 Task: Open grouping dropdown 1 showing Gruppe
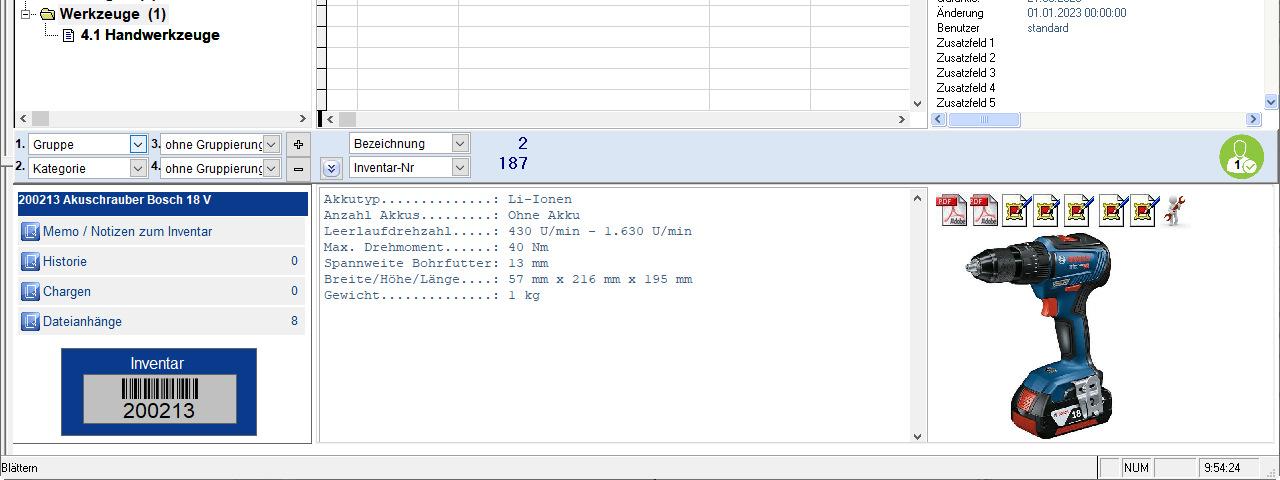pos(138,144)
